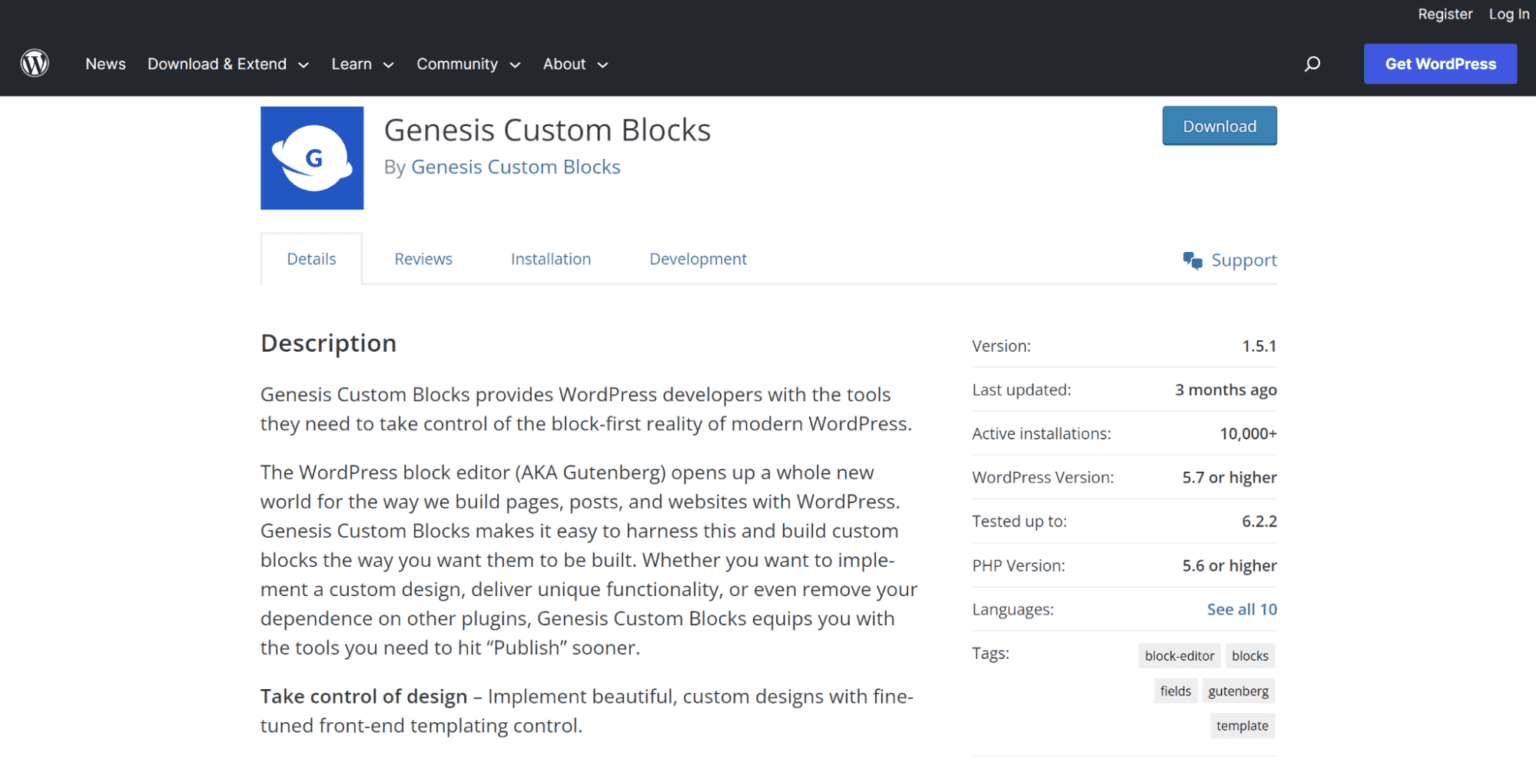Click the Download button for the plugin
Image resolution: width=1536 pixels, height=759 pixels.
click(1219, 125)
